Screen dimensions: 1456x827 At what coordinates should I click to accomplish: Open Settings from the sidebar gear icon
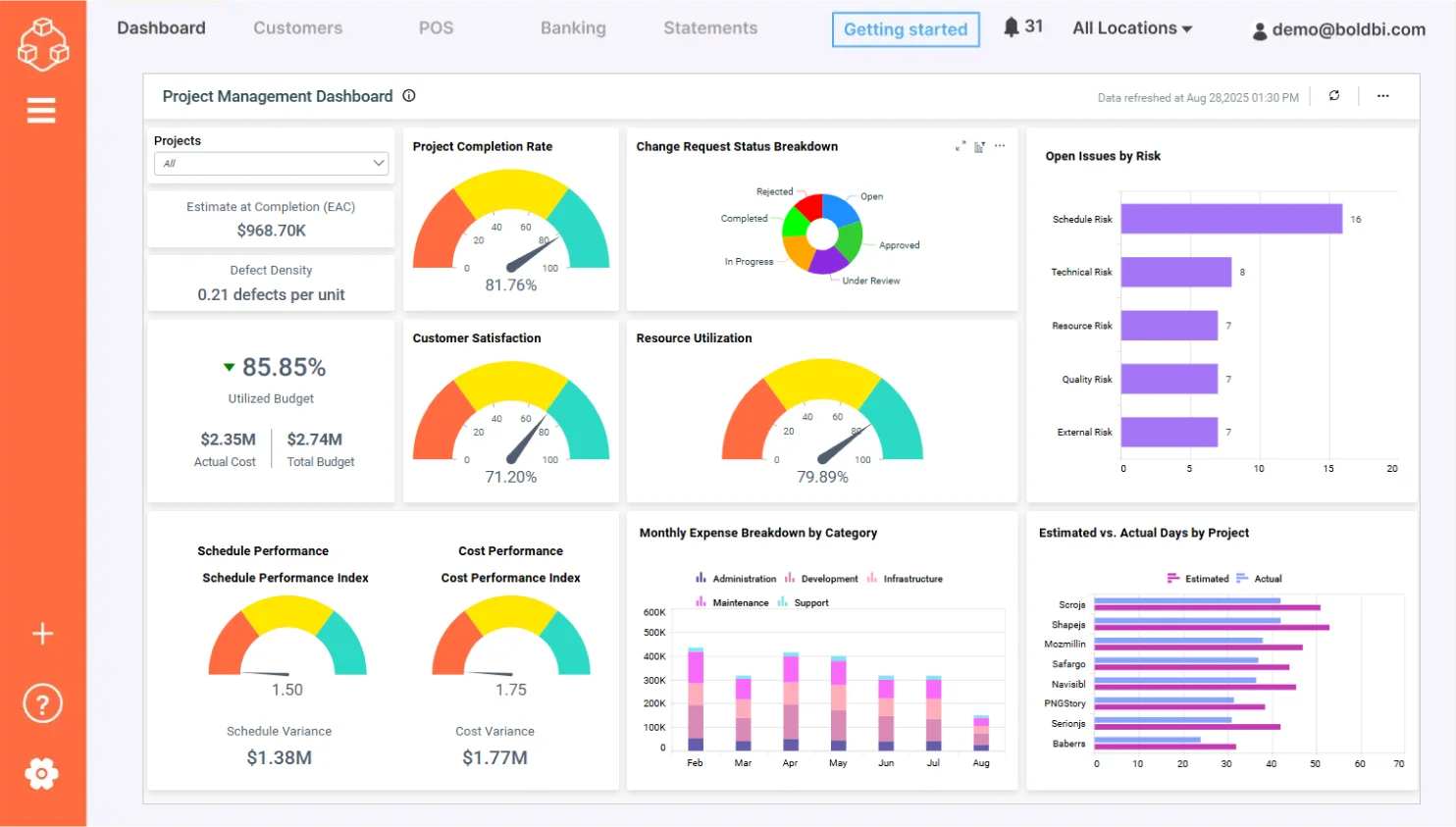click(41, 773)
